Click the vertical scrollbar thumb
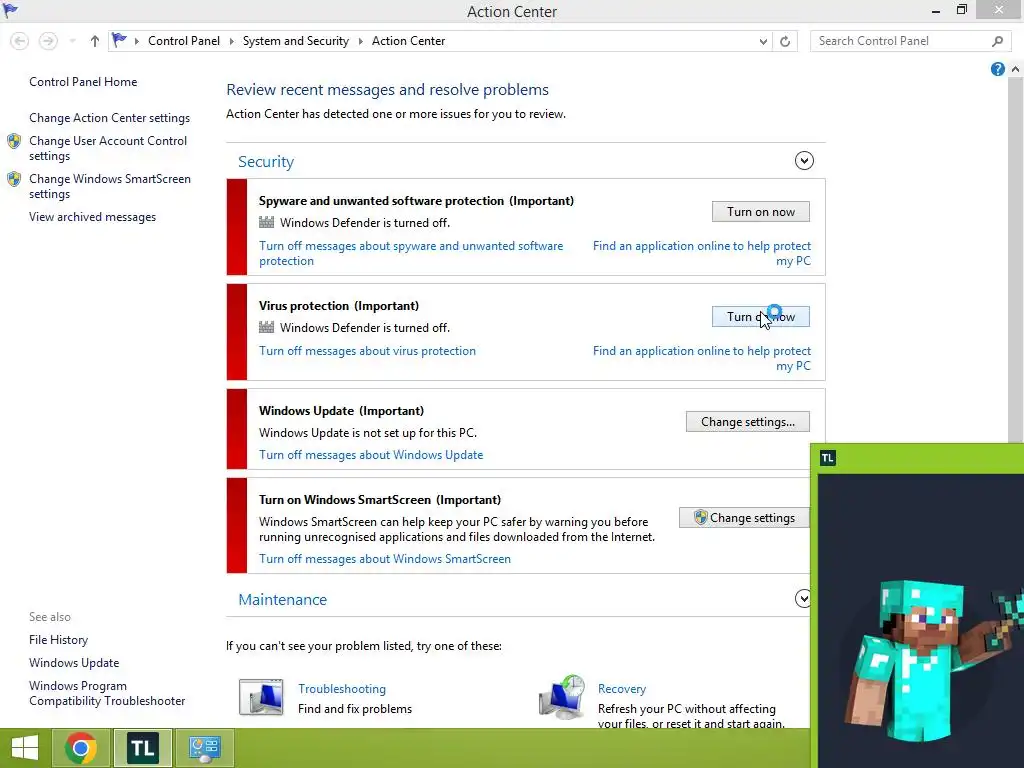Viewport: 1024px width, 768px height. [1016, 259]
